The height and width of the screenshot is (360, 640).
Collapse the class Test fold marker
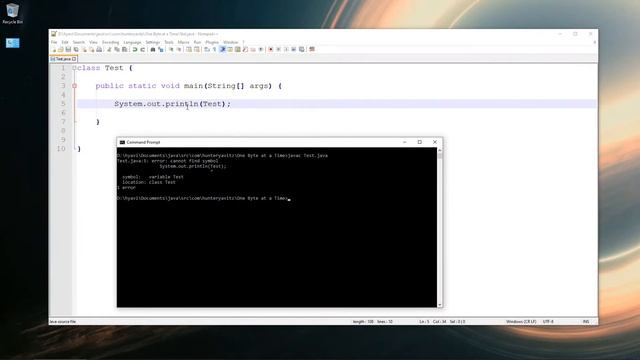(74, 68)
